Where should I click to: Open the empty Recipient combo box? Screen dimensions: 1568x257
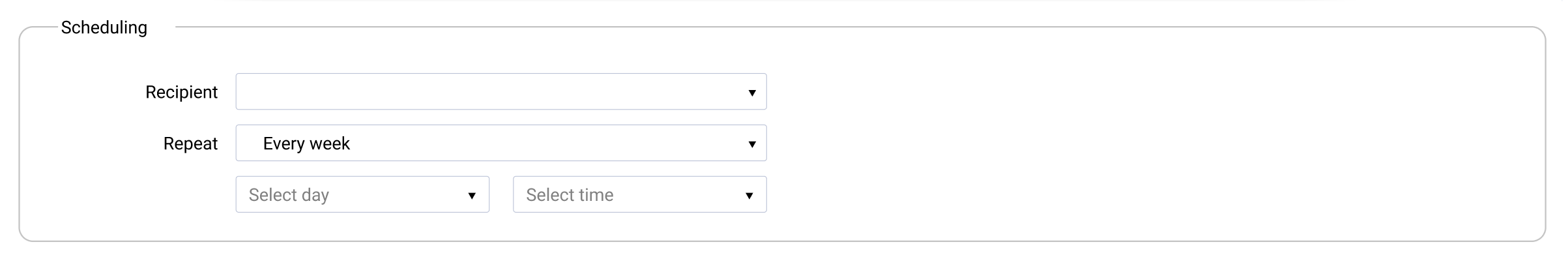pyautogui.click(x=501, y=91)
